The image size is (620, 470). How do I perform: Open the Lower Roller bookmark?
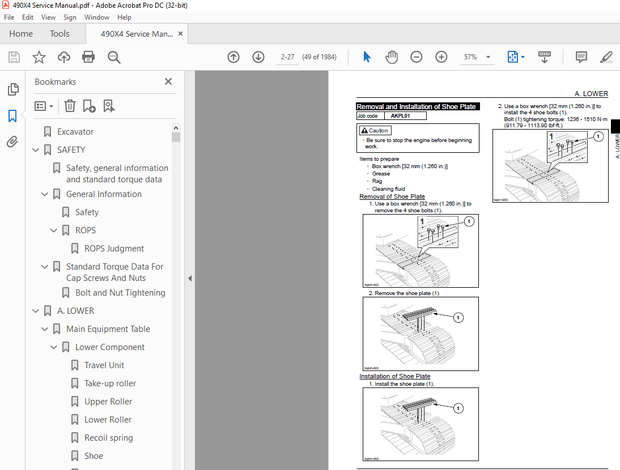tap(108, 420)
